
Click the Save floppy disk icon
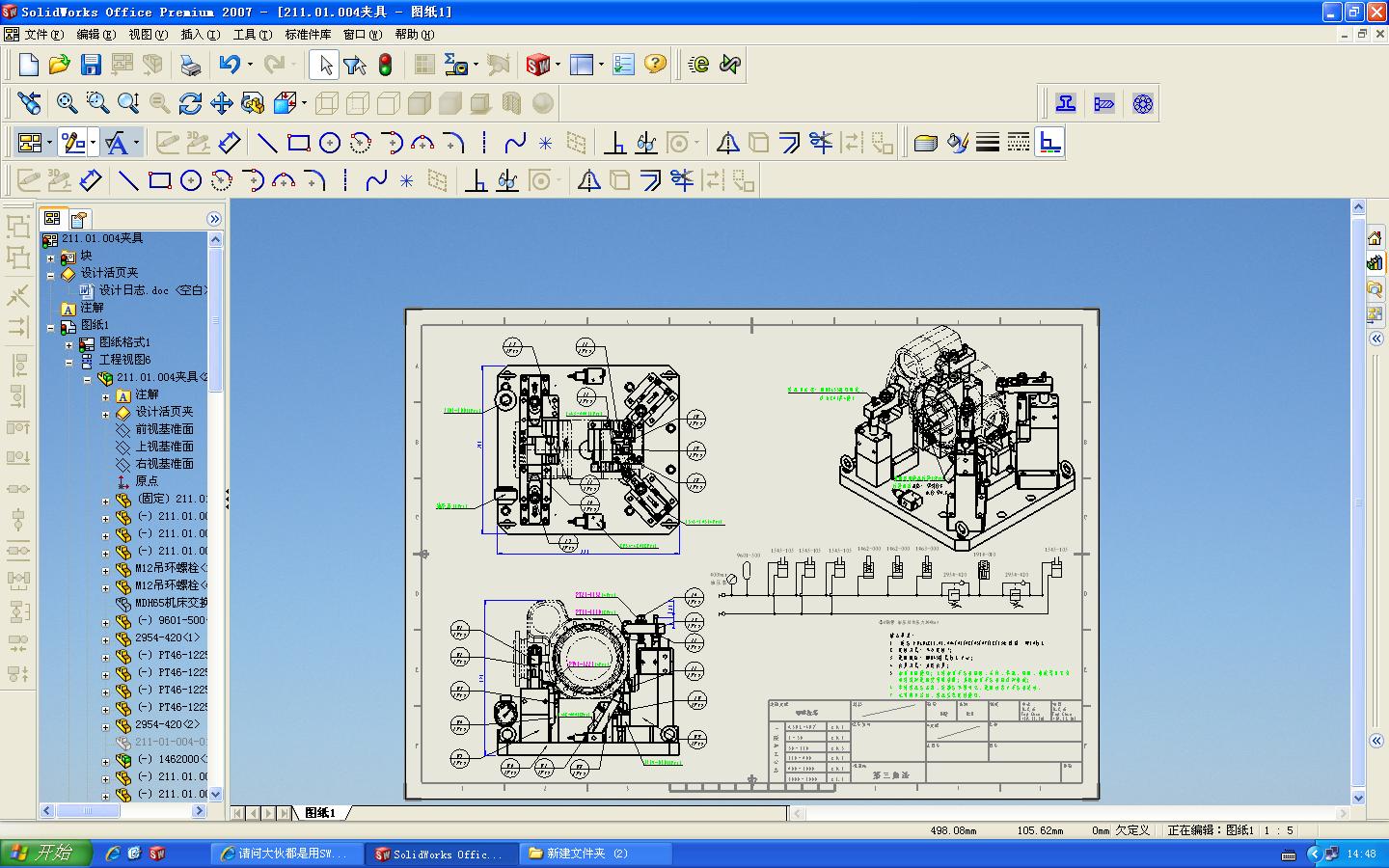(x=91, y=65)
